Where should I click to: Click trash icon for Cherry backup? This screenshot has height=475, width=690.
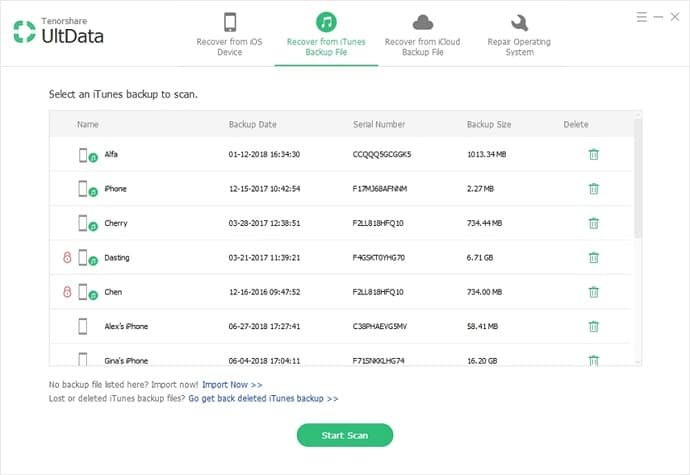594,223
